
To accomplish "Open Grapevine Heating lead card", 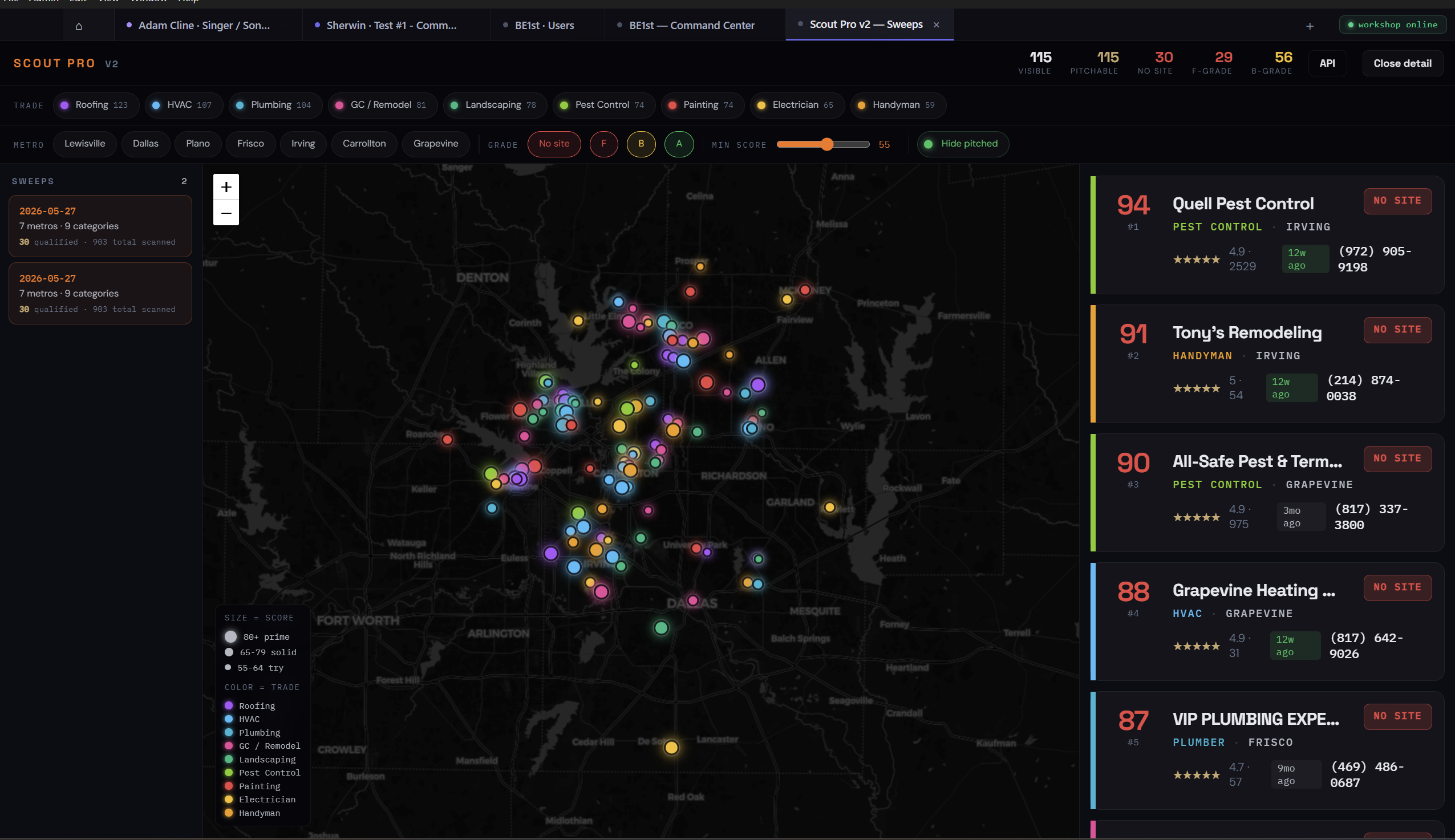I will [1267, 622].
